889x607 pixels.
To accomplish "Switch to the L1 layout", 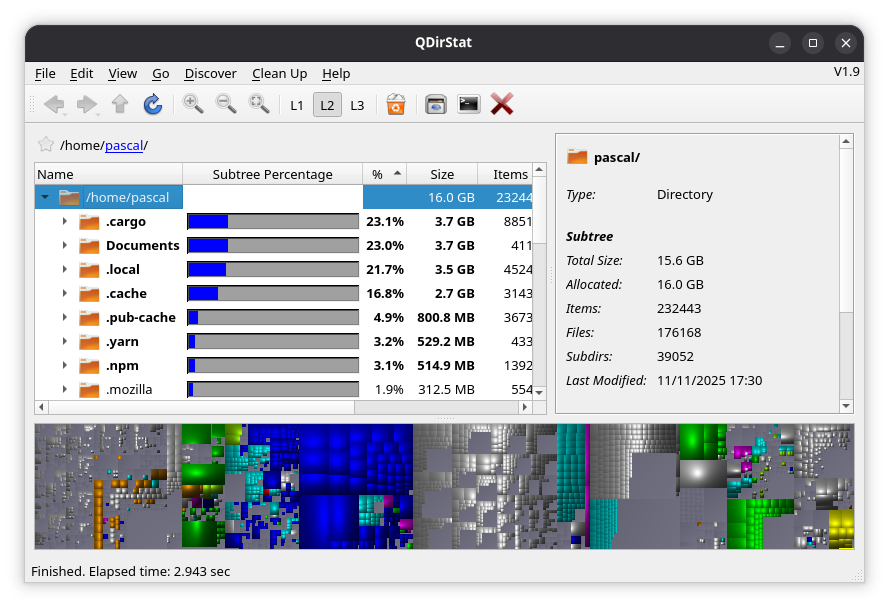I will tap(297, 105).
